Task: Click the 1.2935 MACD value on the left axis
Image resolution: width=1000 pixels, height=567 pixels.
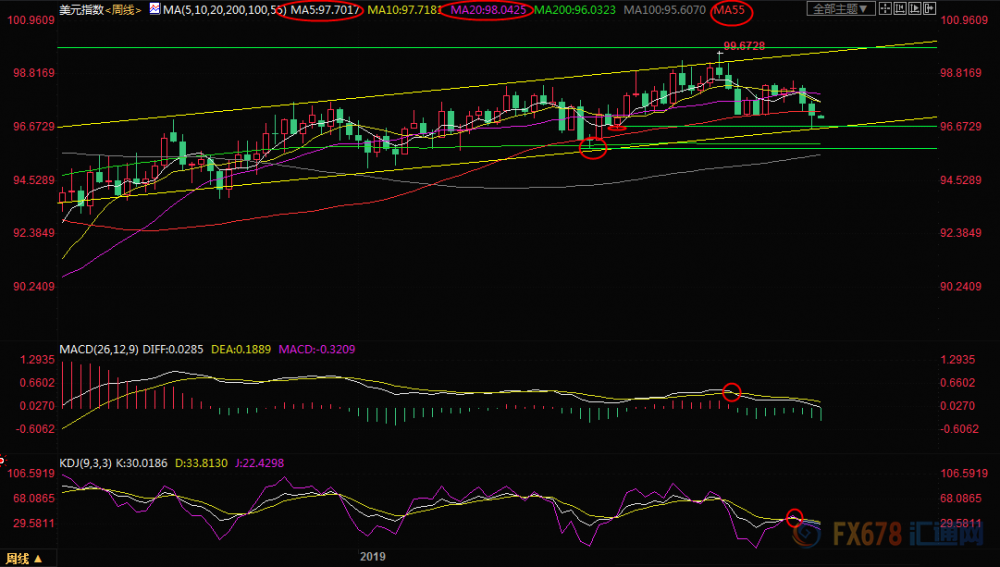Action: coord(38,360)
